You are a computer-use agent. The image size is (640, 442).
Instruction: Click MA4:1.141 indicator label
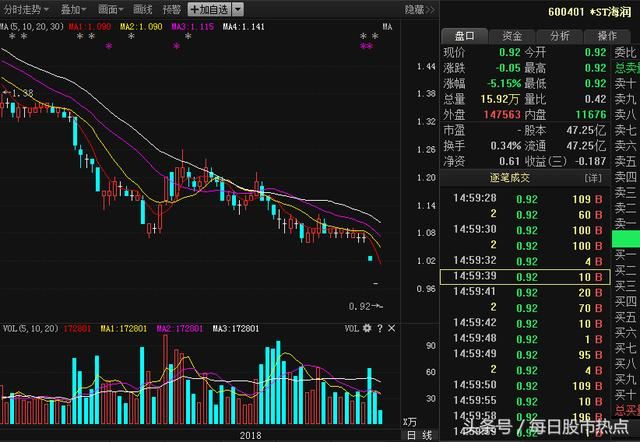tap(244, 27)
